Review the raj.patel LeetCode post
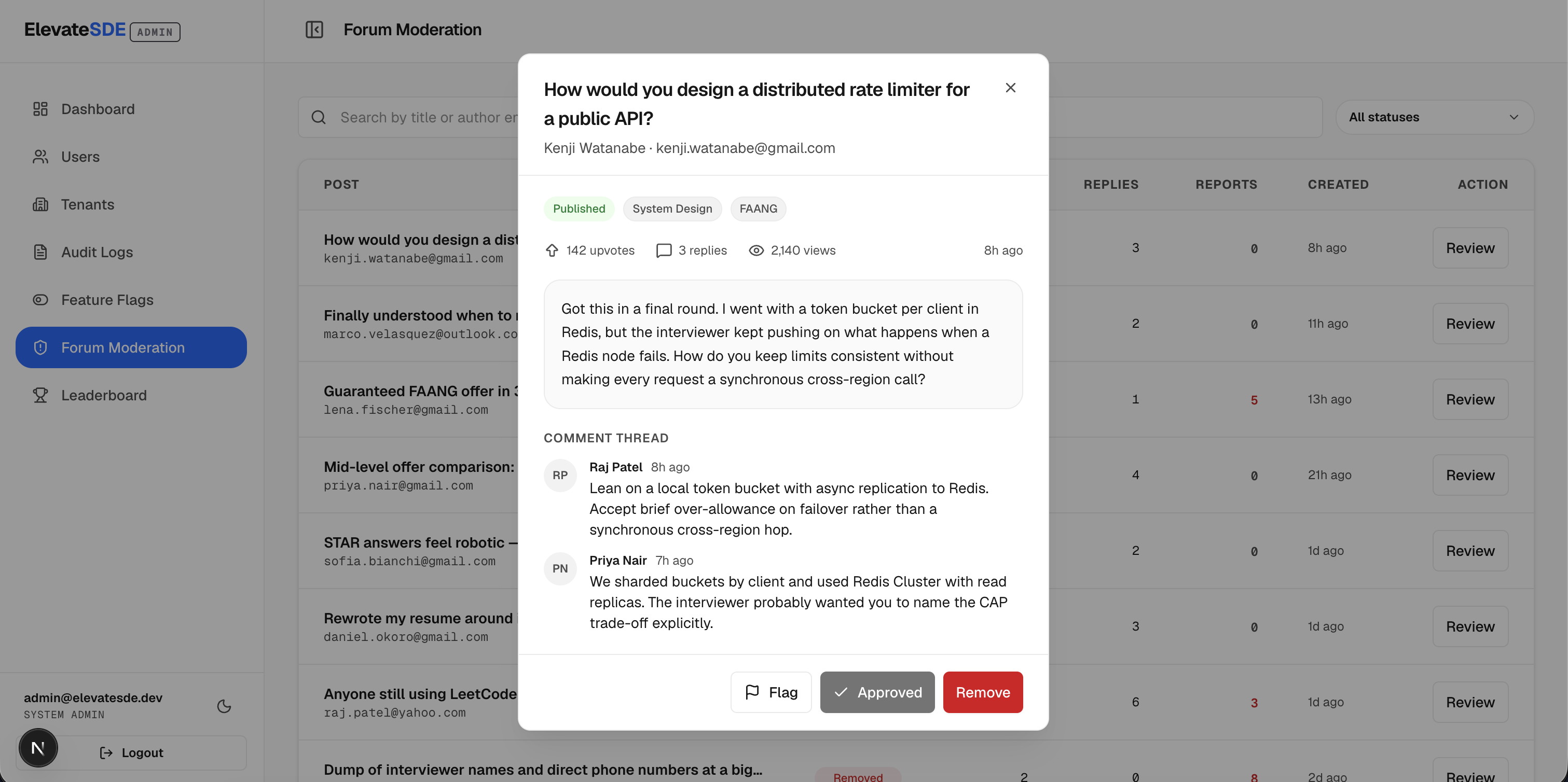 [1470, 702]
